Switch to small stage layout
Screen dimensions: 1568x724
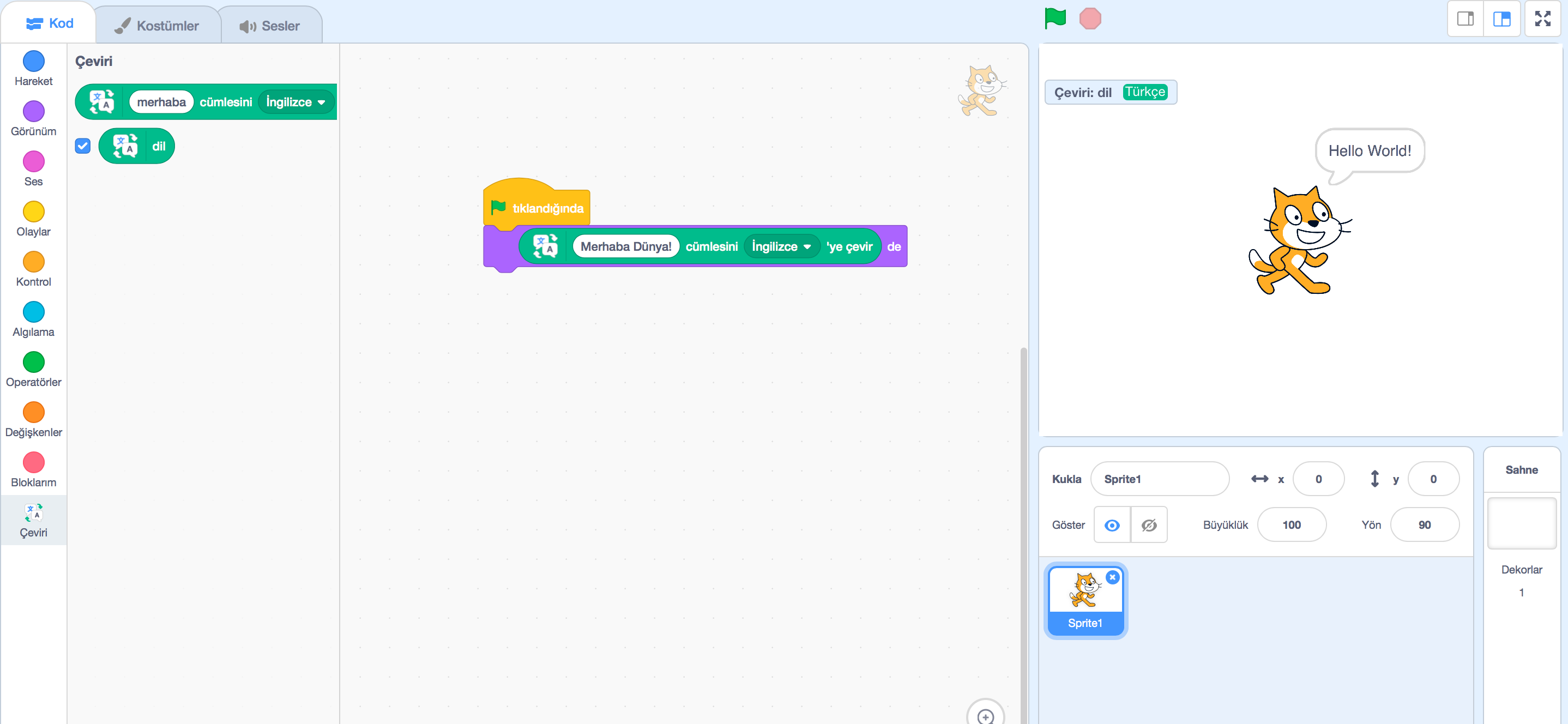[x=1465, y=19]
